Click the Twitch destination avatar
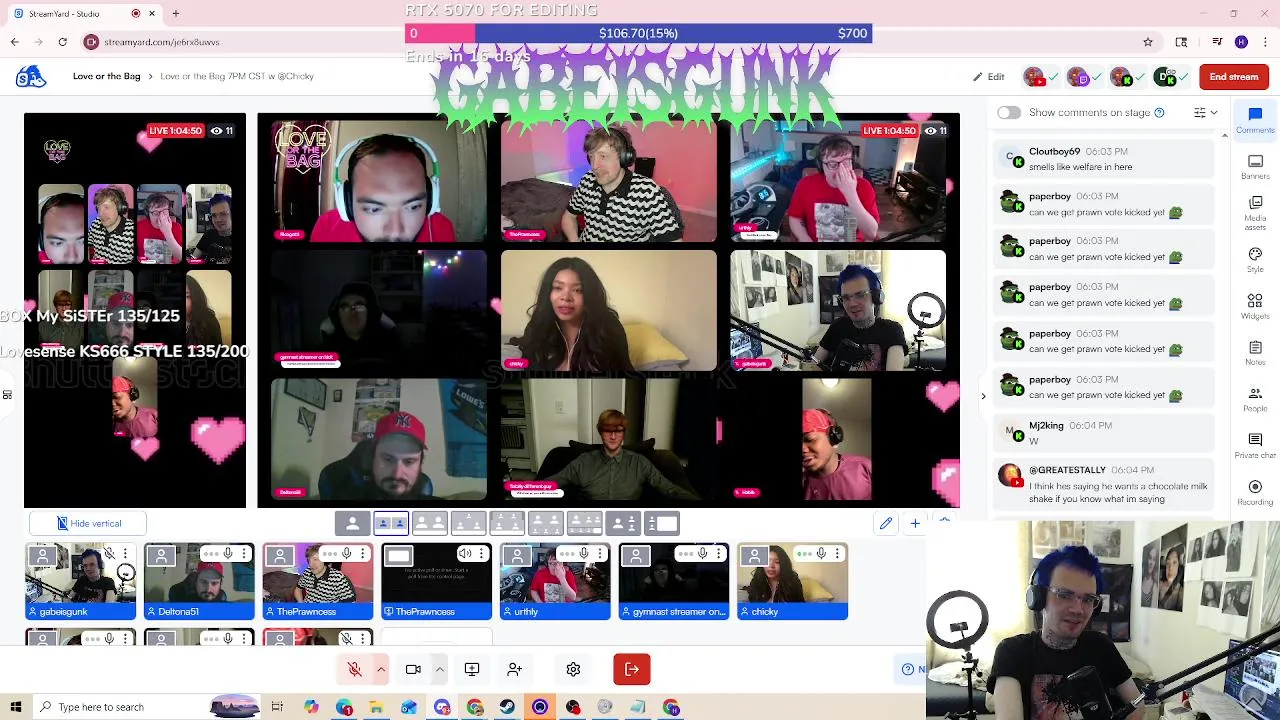This screenshot has width=1280, height=720. click(1078, 77)
